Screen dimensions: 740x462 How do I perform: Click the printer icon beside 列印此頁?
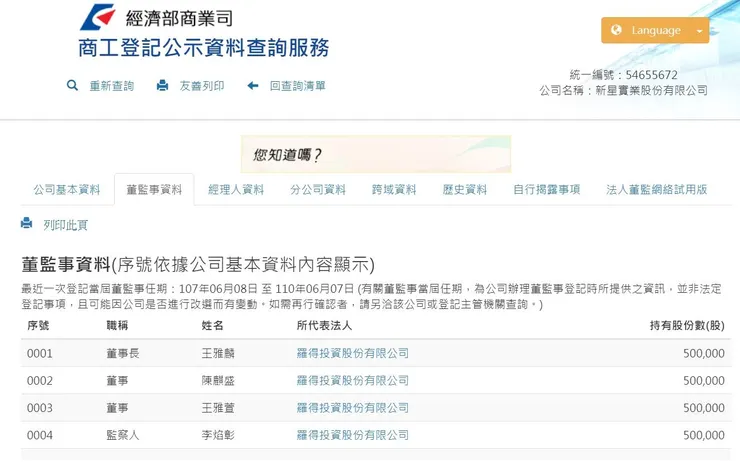(27, 223)
